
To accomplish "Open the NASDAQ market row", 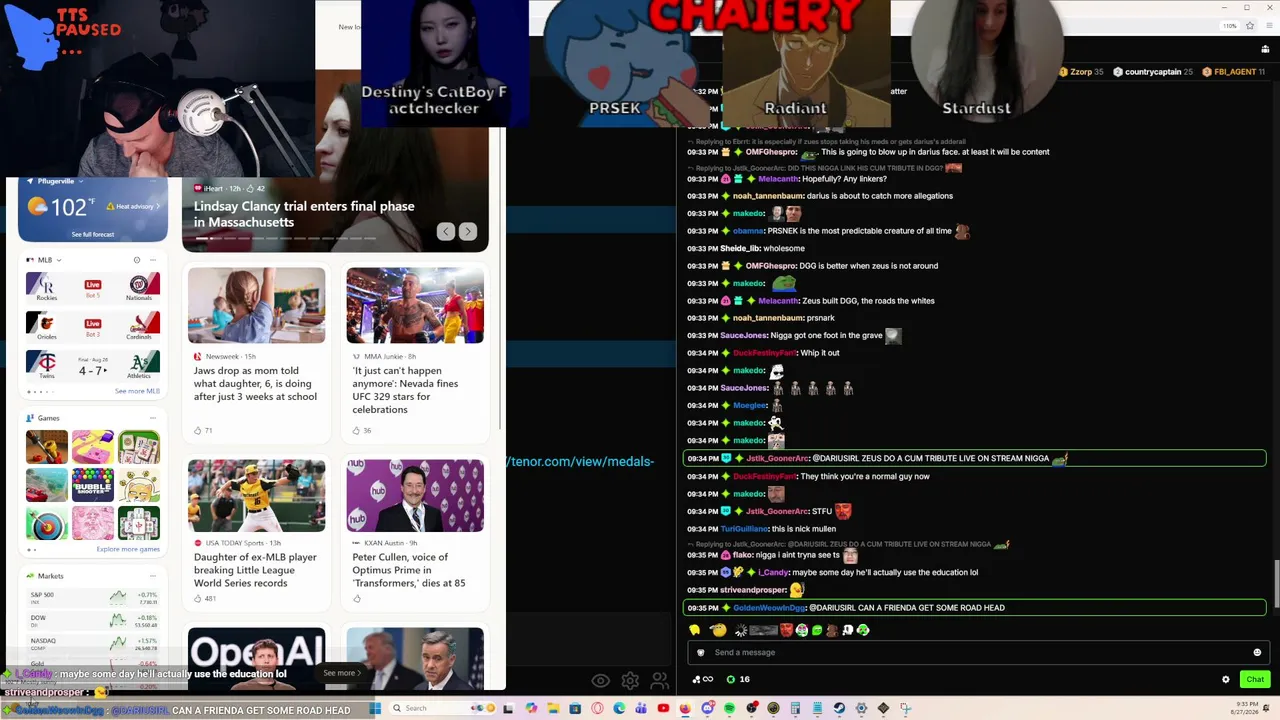I will tap(93, 643).
